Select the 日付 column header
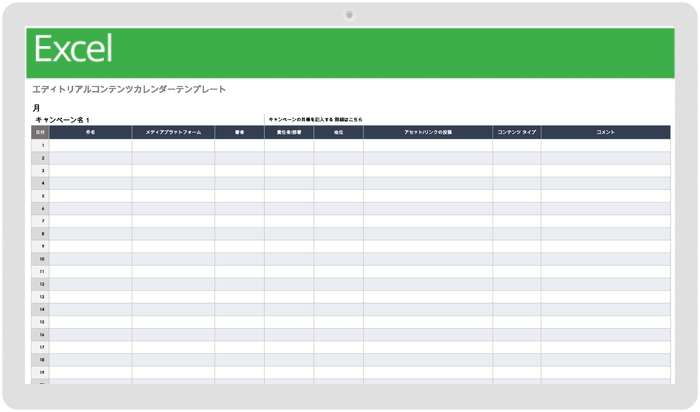 click(40, 132)
